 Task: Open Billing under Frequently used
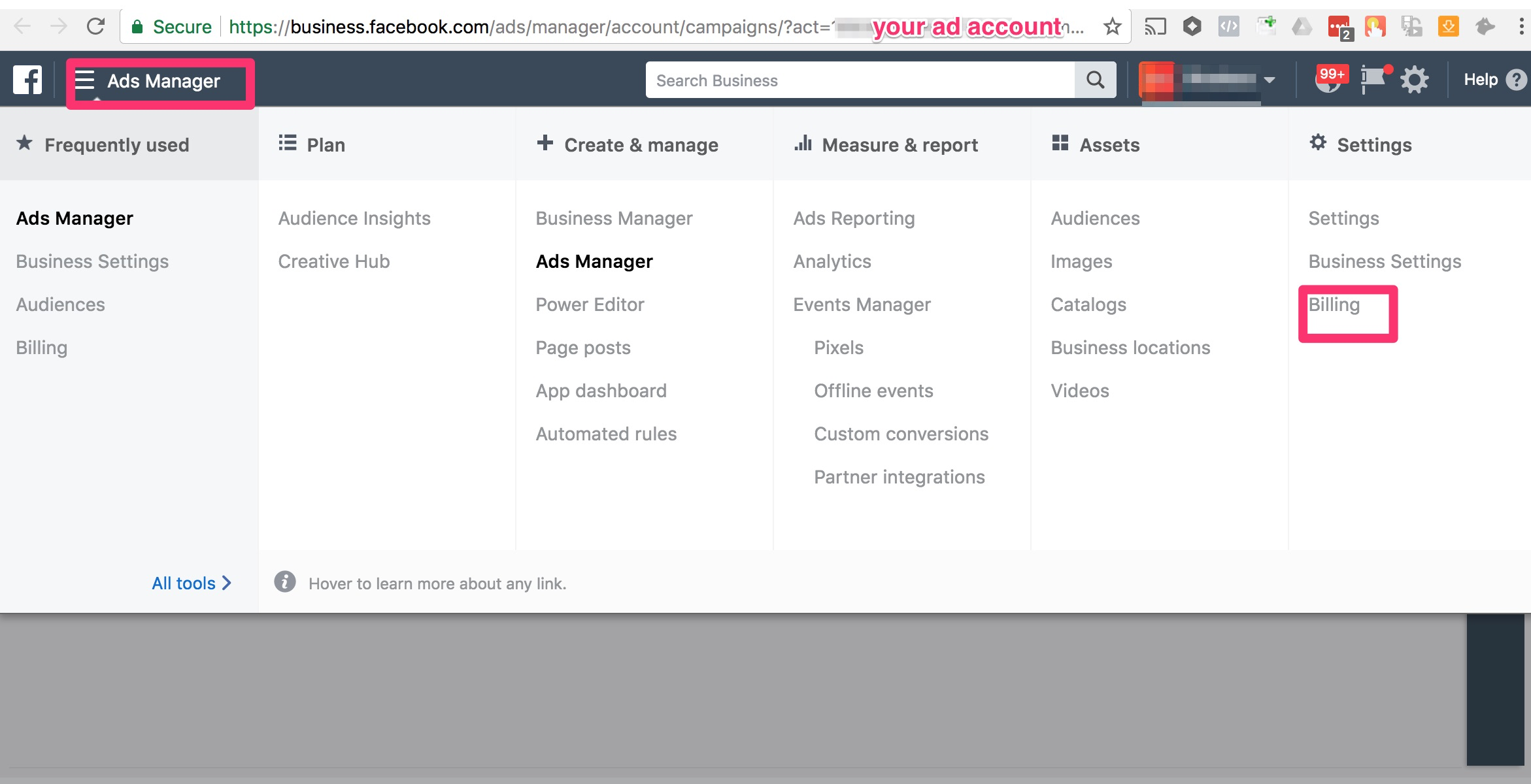42,348
